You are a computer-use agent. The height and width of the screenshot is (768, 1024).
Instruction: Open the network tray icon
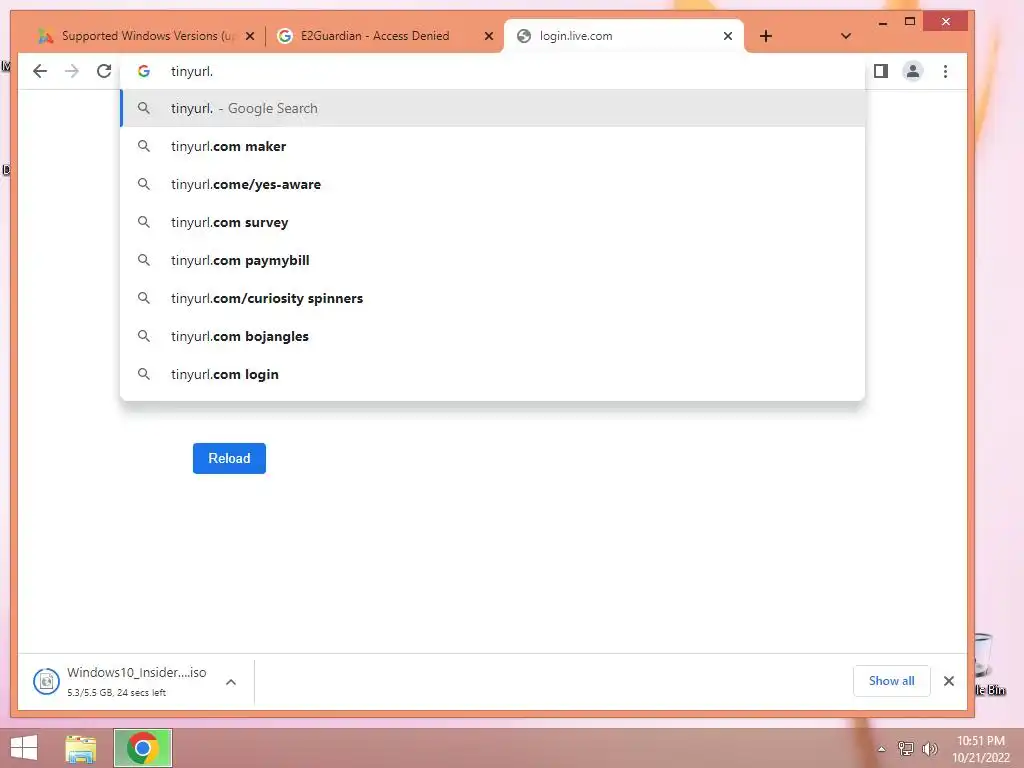(x=906, y=748)
